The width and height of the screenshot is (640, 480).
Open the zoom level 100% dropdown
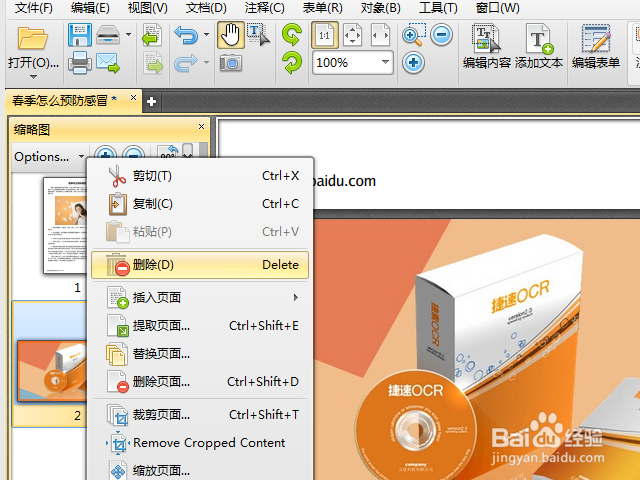[x=385, y=62]
